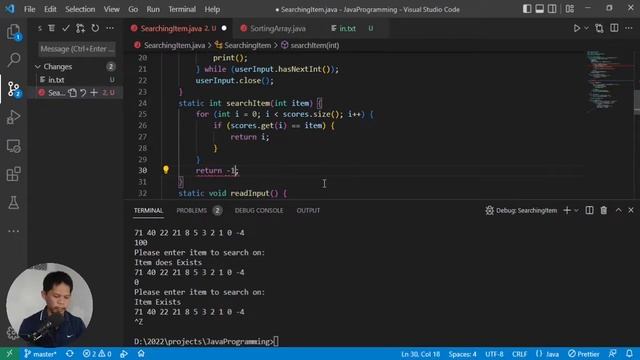Open the Explorer view in activity bar
The height and width of the screenshot is (360, 640).
[13, 32]
